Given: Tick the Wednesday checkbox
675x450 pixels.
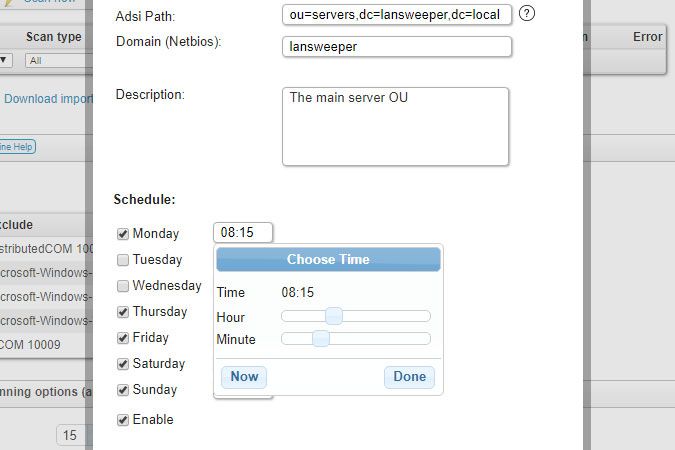Looking at the screenshot, I should 123,286.
